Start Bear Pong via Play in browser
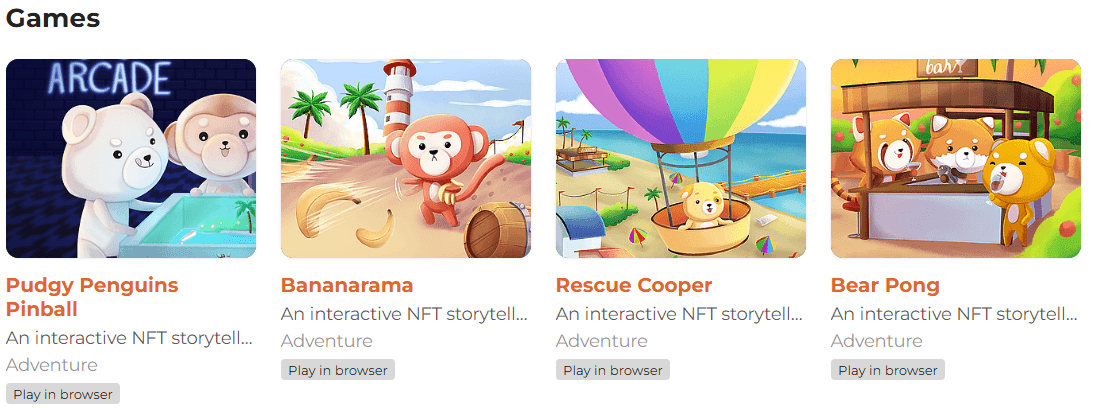 pyautogui.click(x=888, y=370)
